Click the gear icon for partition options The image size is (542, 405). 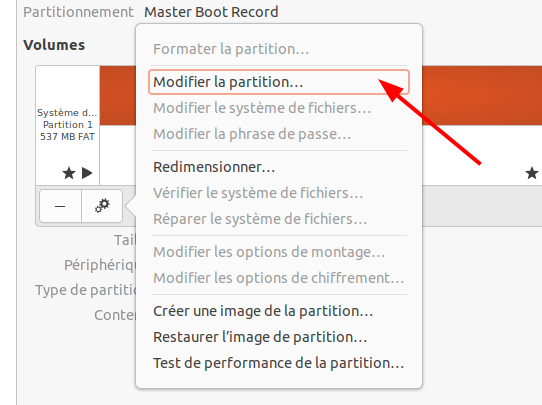tap(102, 206)
